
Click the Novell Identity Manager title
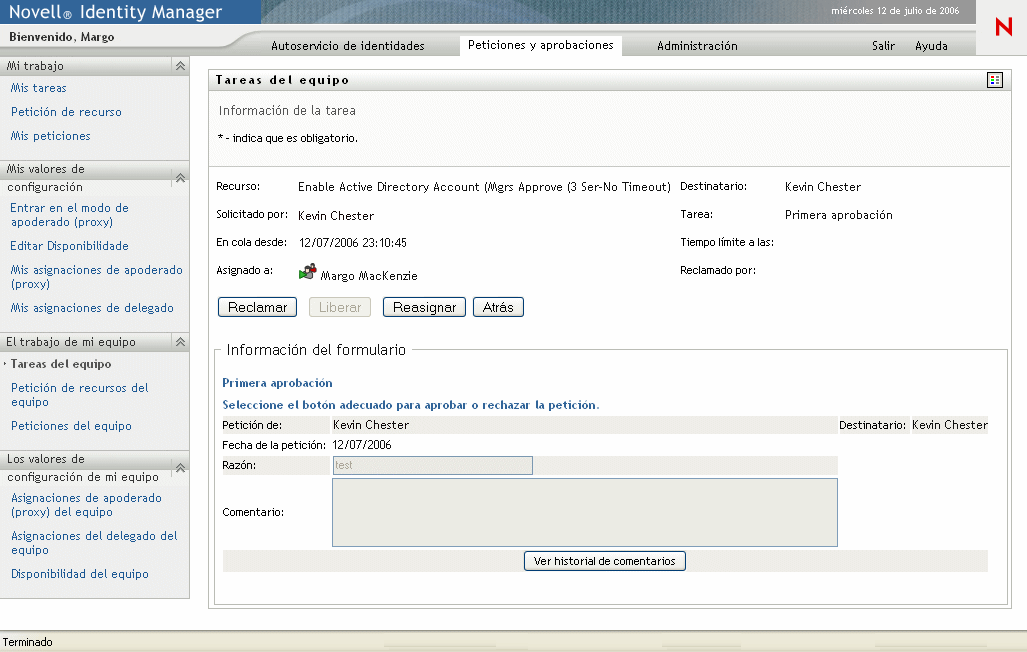115,12
